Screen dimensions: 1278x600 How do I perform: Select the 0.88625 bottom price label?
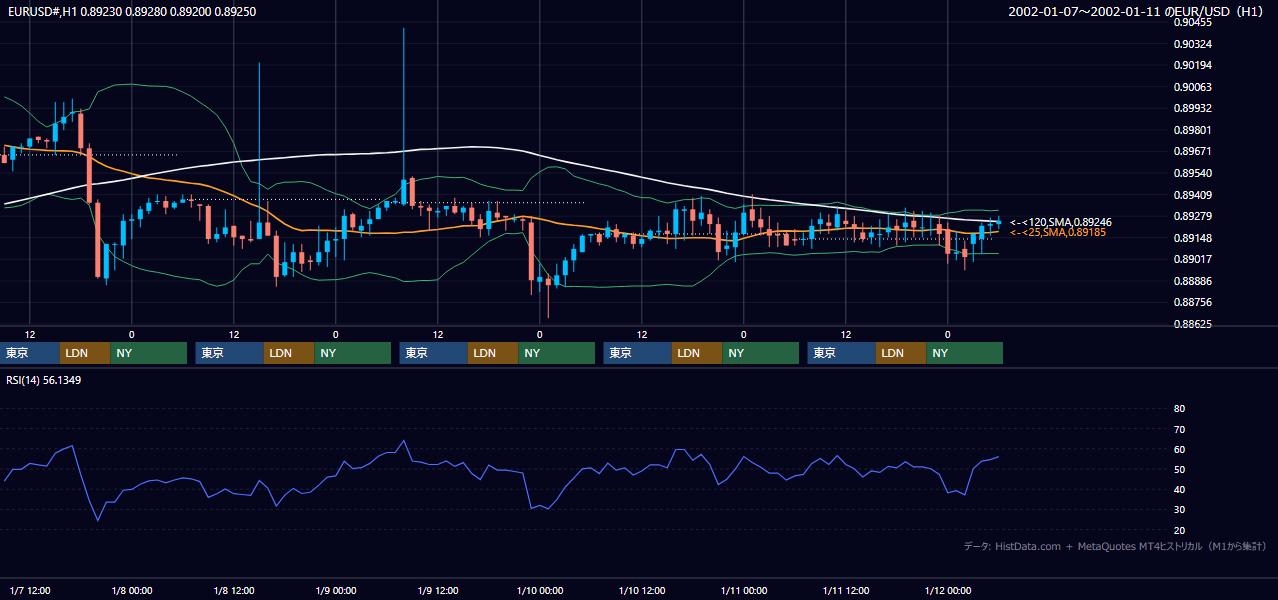(1194, 324)
